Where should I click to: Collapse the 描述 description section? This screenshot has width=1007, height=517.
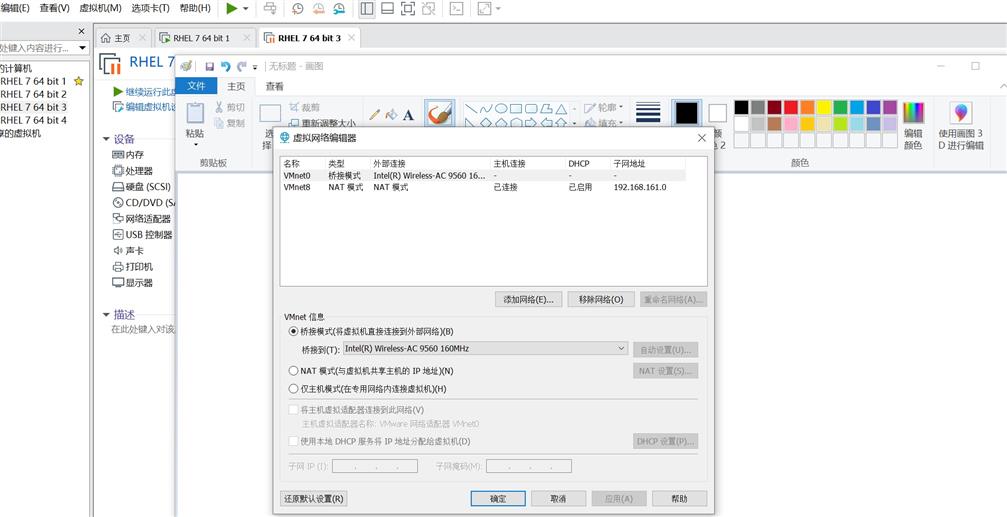(107, 315)
